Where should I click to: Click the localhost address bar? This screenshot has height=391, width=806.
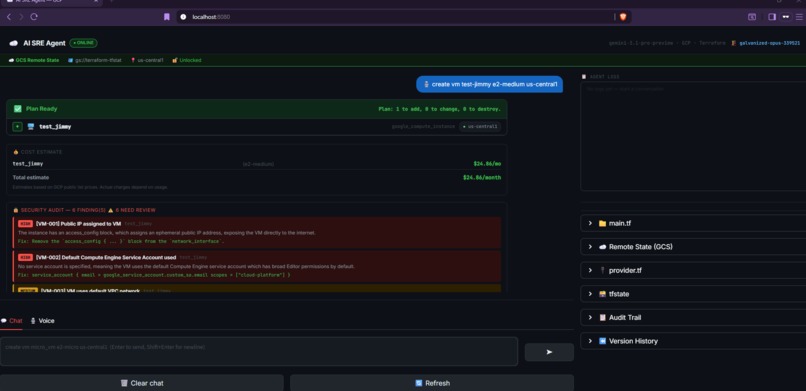tap(404, 17)
